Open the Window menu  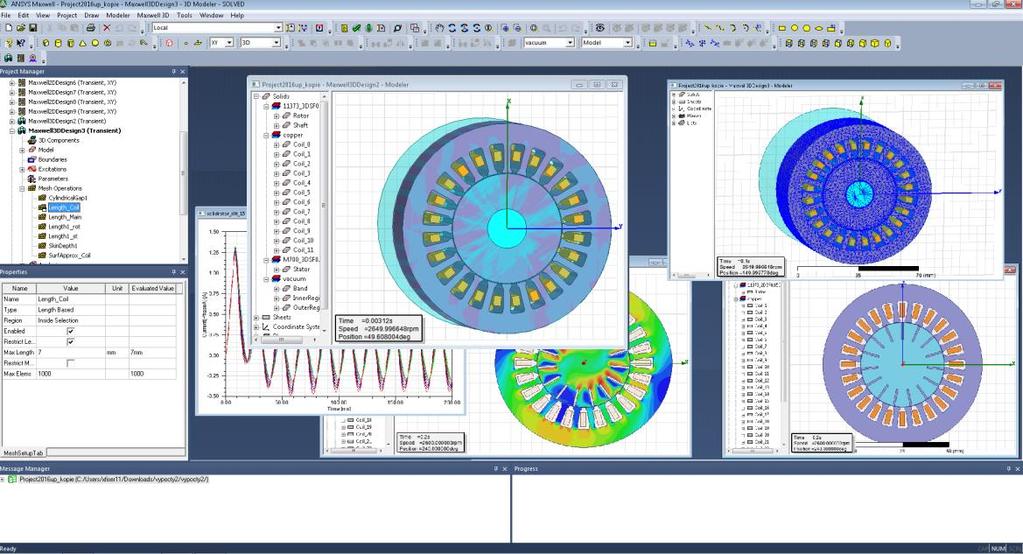tap(211, 15)
